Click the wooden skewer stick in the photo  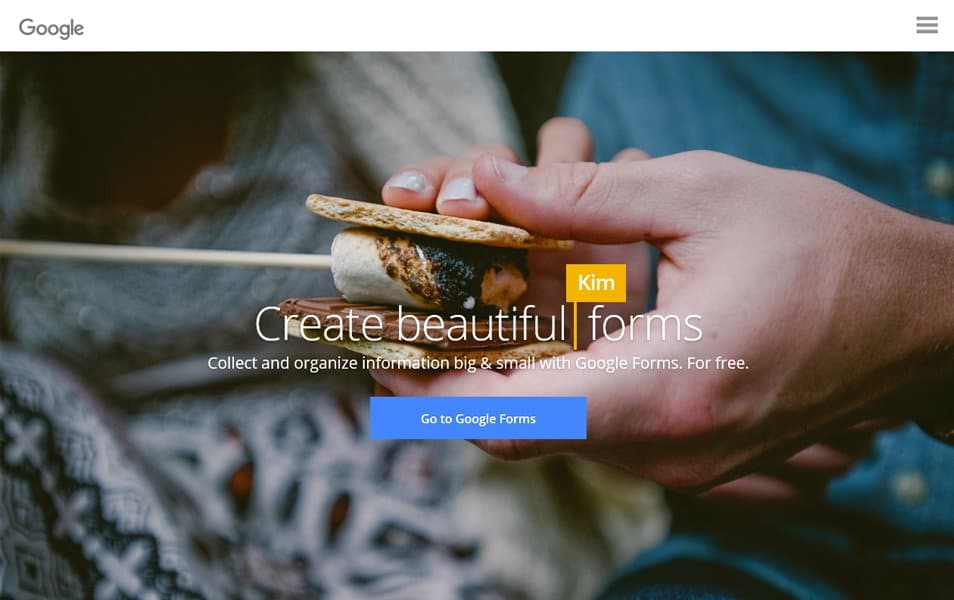(x=165, y=254)
